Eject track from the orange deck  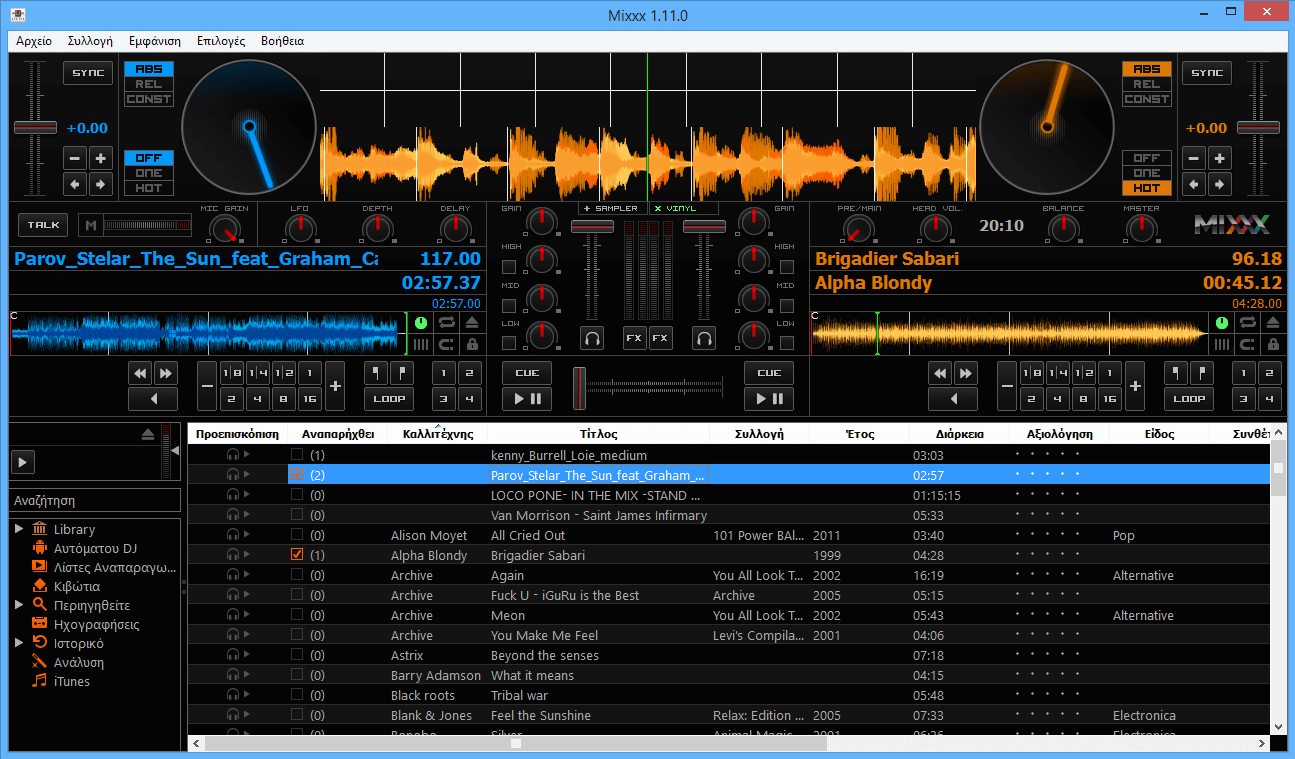[1272, 322]
